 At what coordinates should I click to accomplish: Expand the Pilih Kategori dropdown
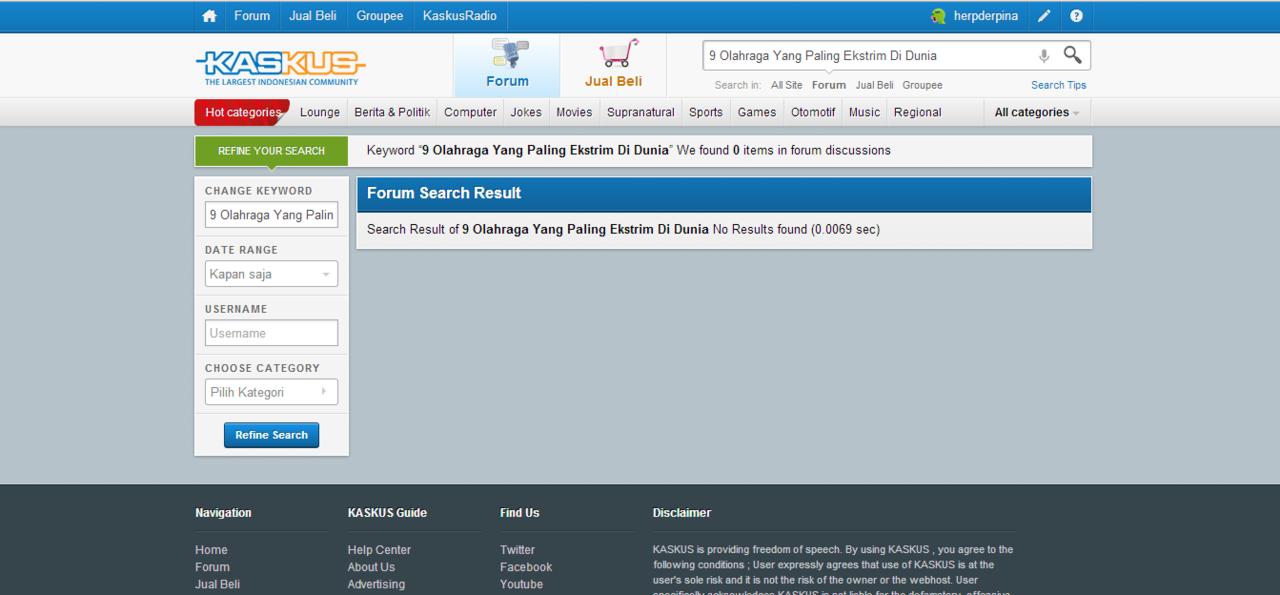271,392
